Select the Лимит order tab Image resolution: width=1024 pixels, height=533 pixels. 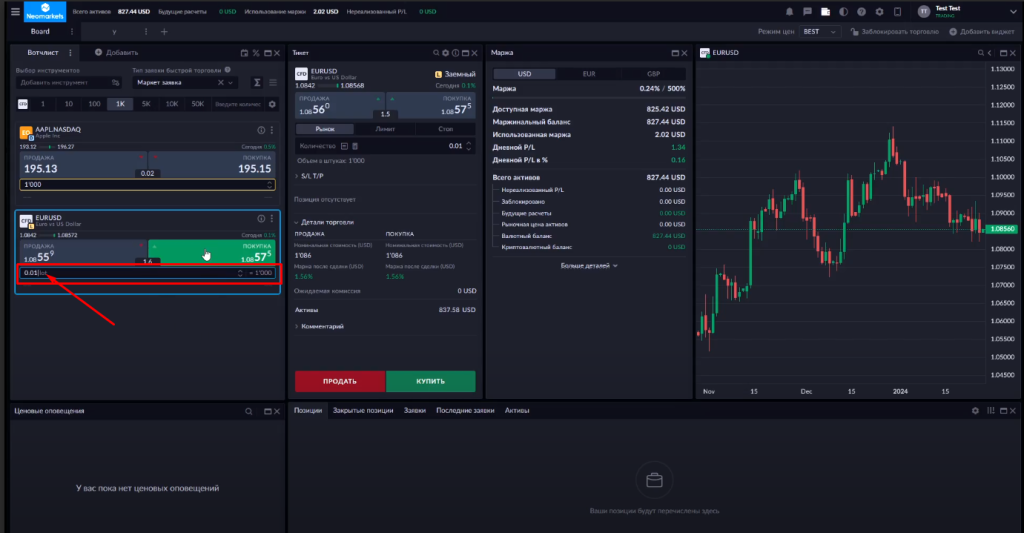(385, 129)
